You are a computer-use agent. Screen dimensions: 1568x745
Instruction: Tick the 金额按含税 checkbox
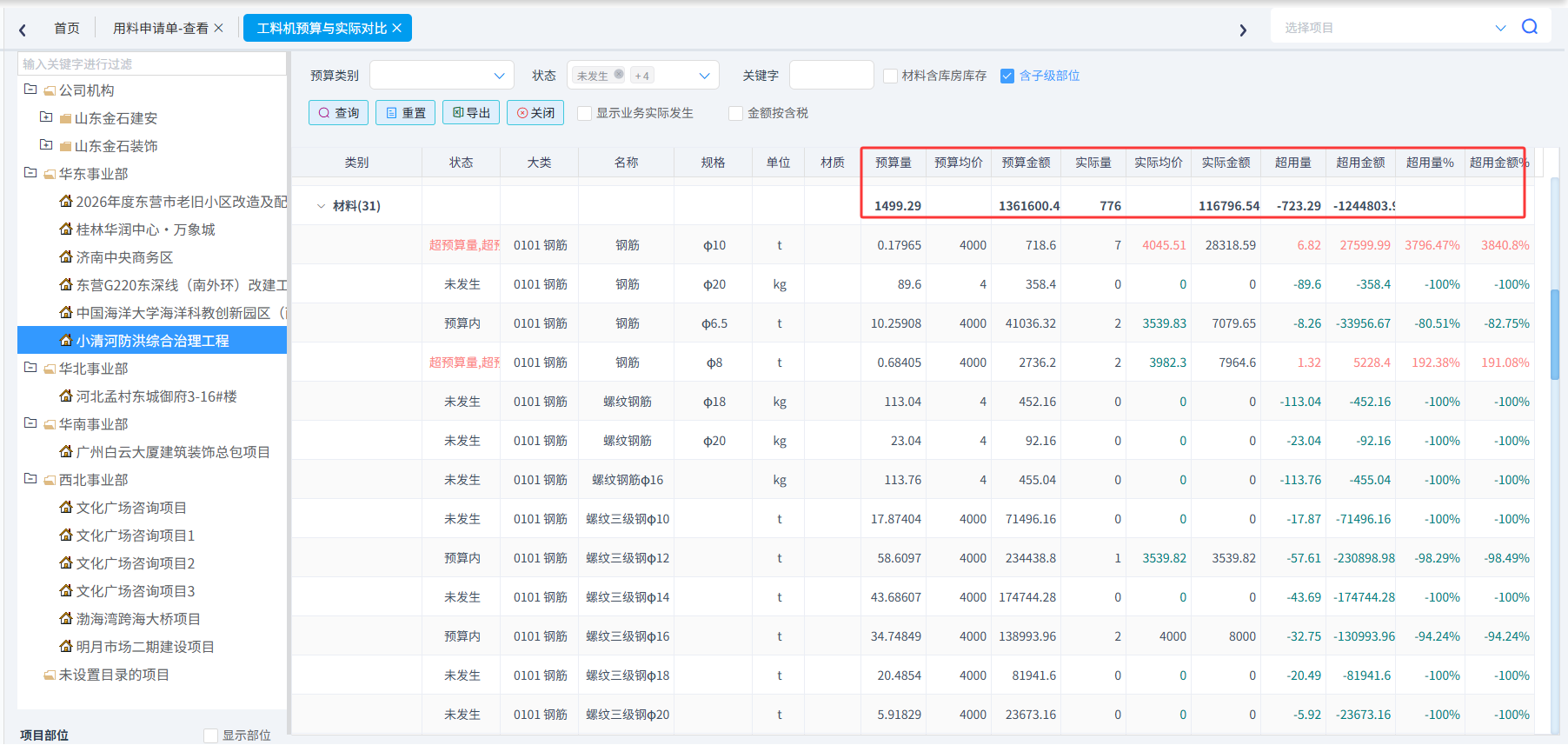[x=736, y=113]
